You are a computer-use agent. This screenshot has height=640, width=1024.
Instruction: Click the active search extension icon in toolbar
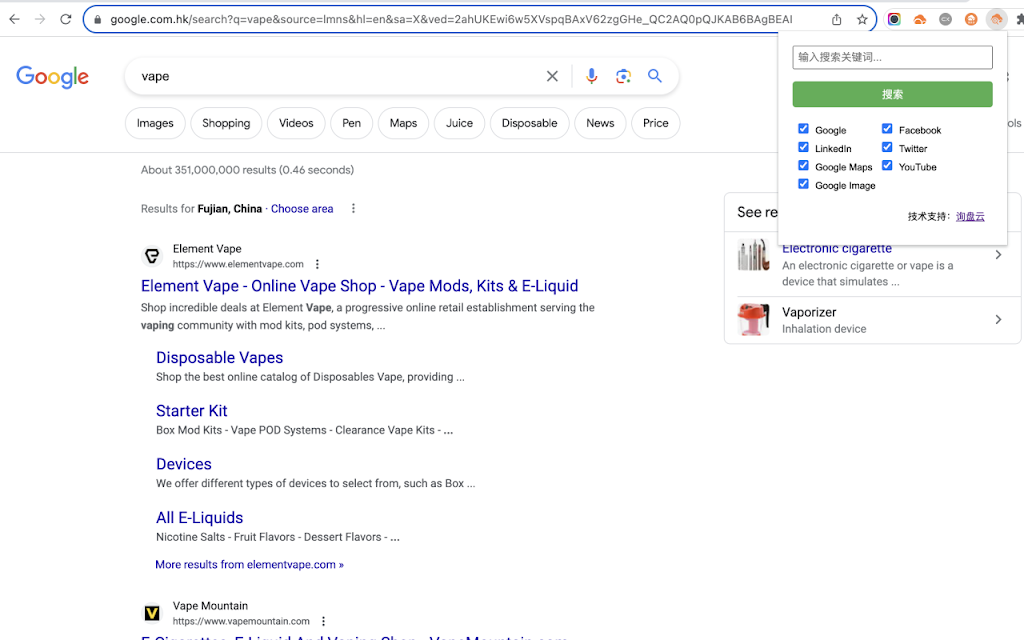997,20
